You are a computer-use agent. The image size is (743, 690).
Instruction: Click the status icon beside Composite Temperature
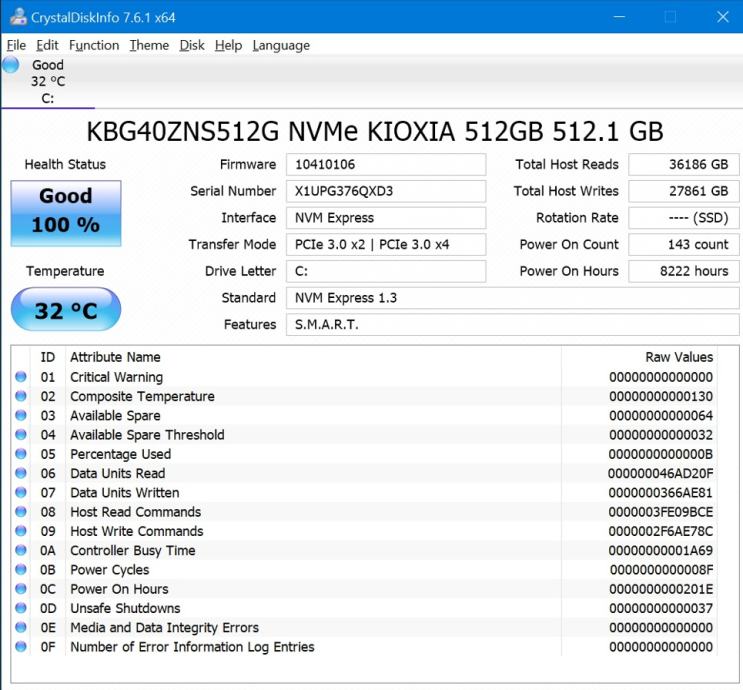pos(21,397)
